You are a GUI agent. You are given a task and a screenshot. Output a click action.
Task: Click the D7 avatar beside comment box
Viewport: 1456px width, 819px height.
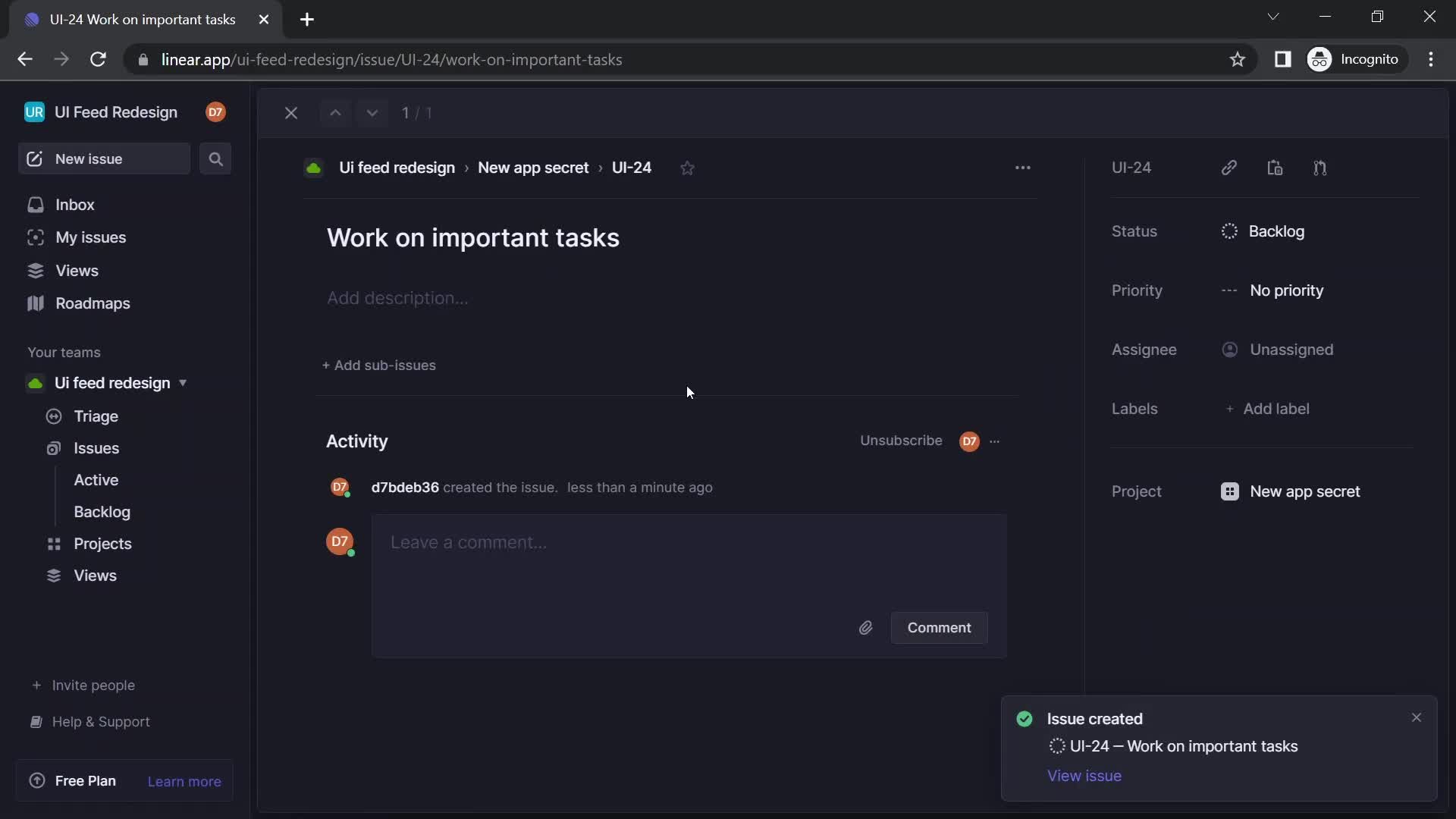[x=340, y=541]
